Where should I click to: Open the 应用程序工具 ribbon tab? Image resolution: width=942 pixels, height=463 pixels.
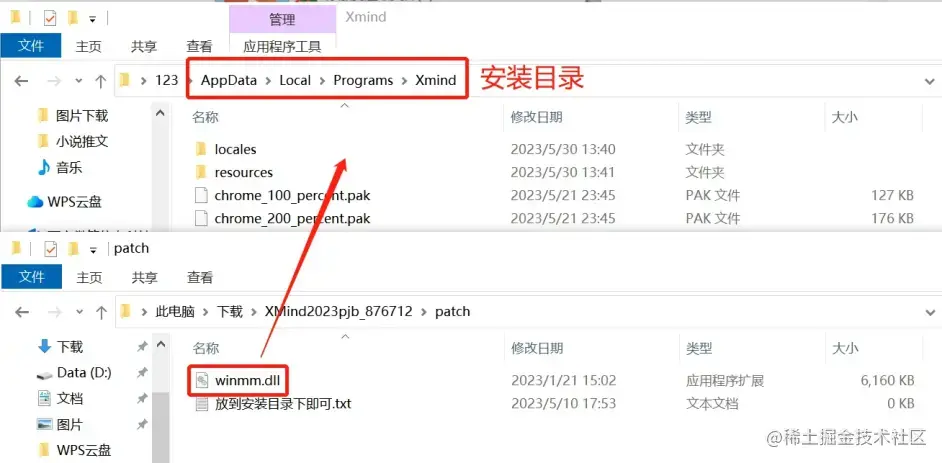(282, 46)
